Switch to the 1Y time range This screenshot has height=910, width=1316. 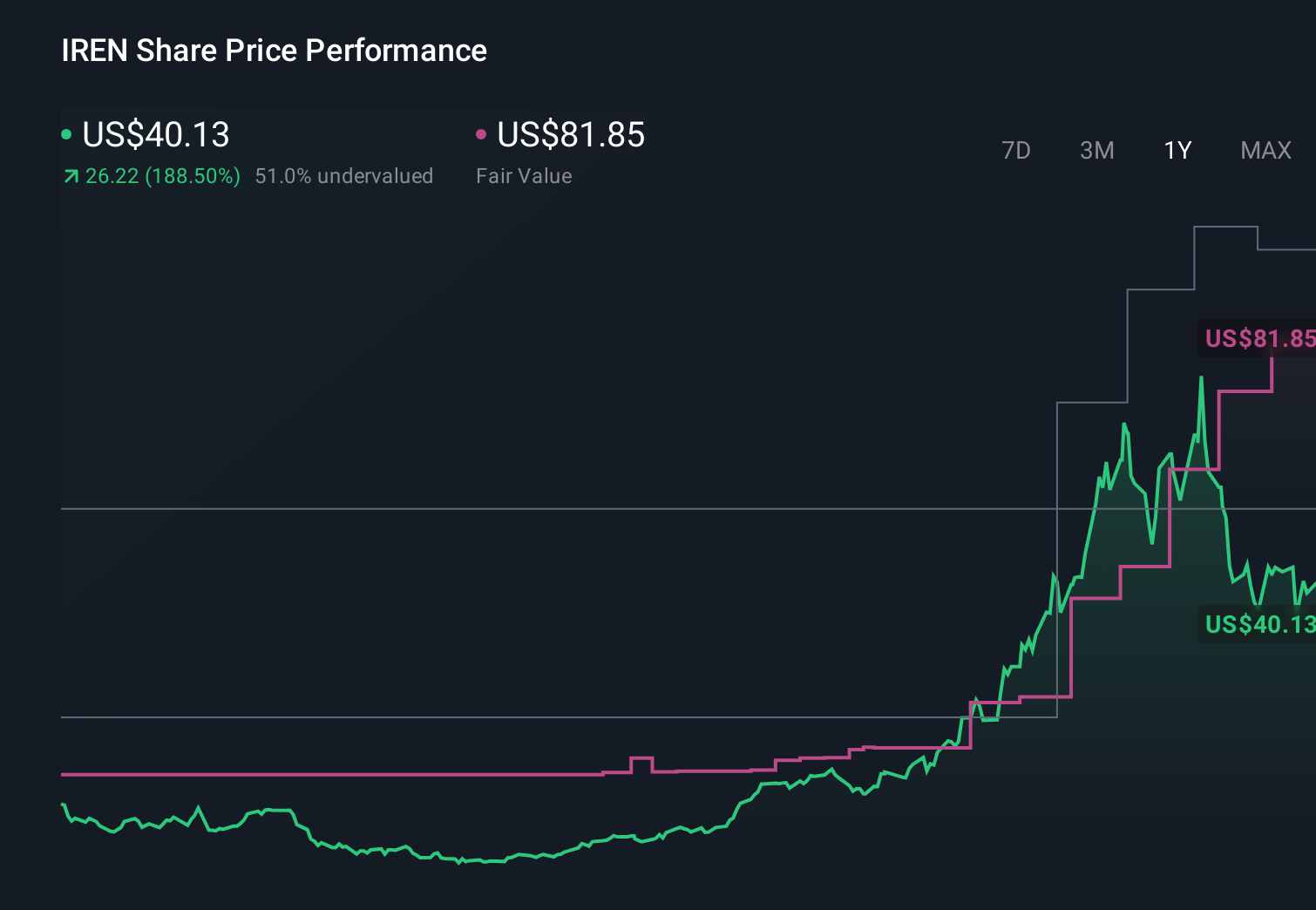coord(1177,150)
